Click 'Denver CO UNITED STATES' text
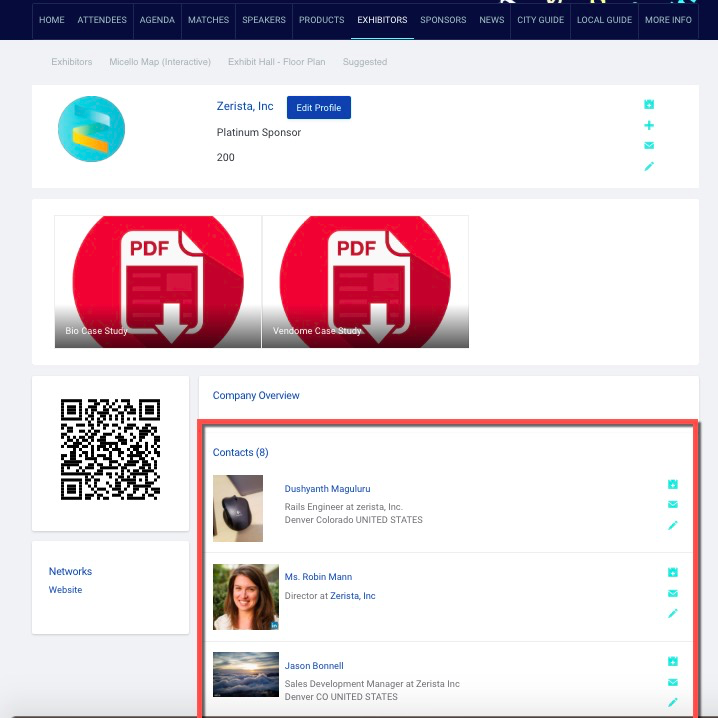This screenshot has height=718, width=718. pyautogui.click(x=341, y=697)
